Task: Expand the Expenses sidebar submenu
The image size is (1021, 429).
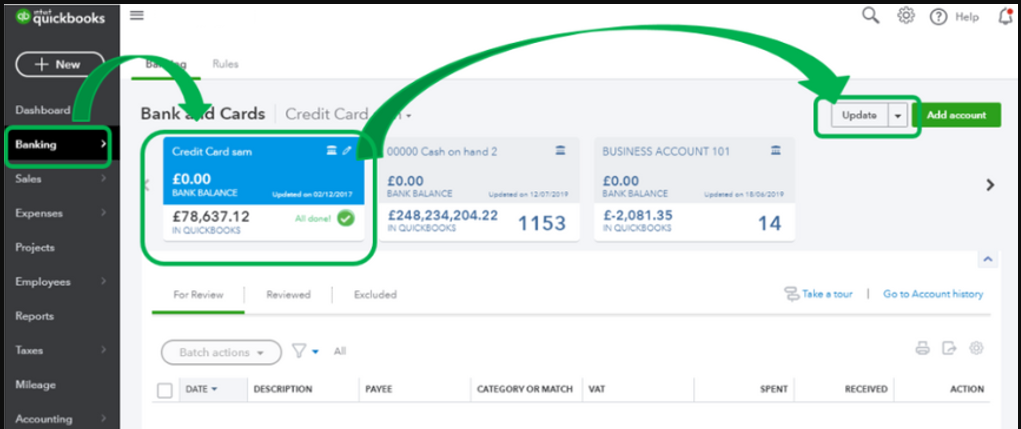Action: tap(104, 213)
